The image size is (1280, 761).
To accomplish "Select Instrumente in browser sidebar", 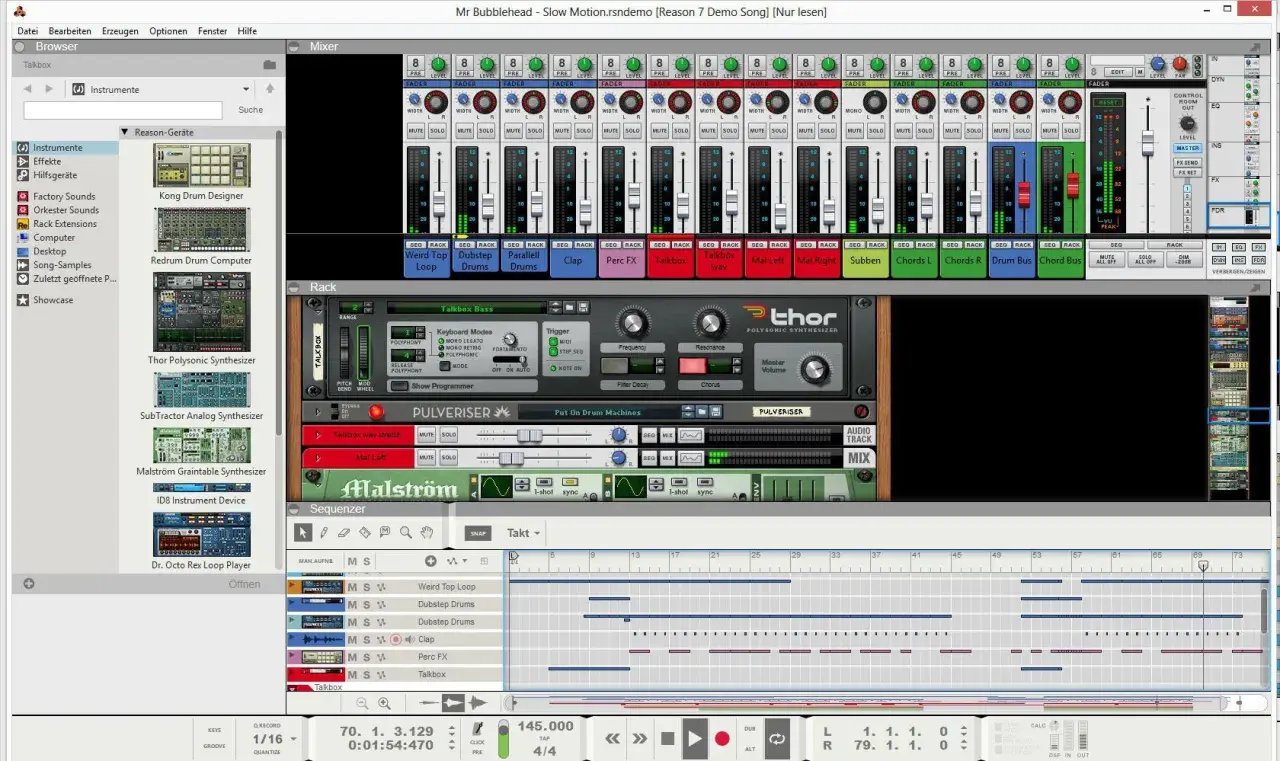I will click(x=66, y=148).
